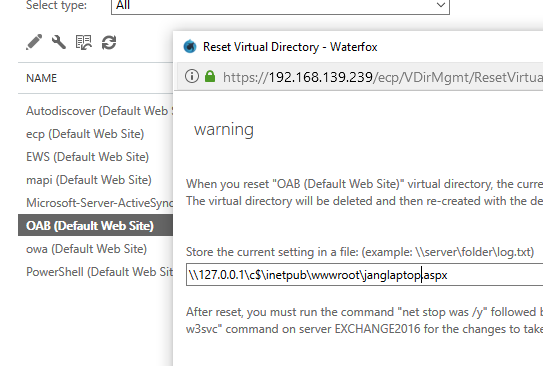The height and width of the screenshot is (366, 543).
Task: Select OAB (Default Web Site) row
Action: point(96,225)
